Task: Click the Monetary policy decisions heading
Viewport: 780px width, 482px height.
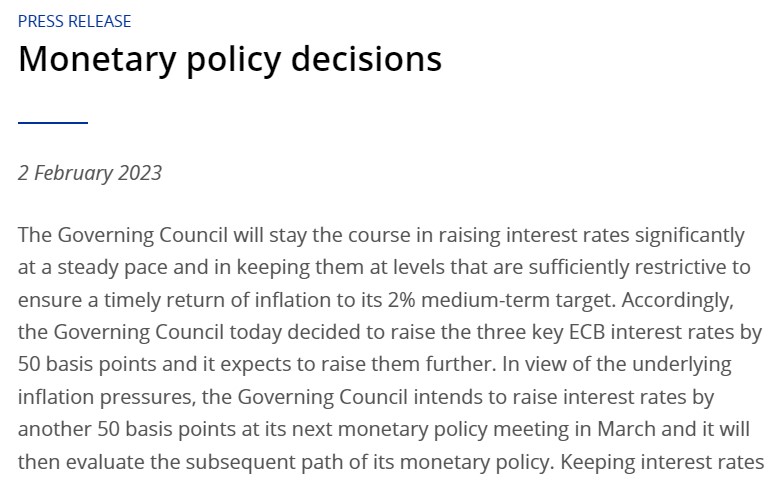Action: click(230, 60)
